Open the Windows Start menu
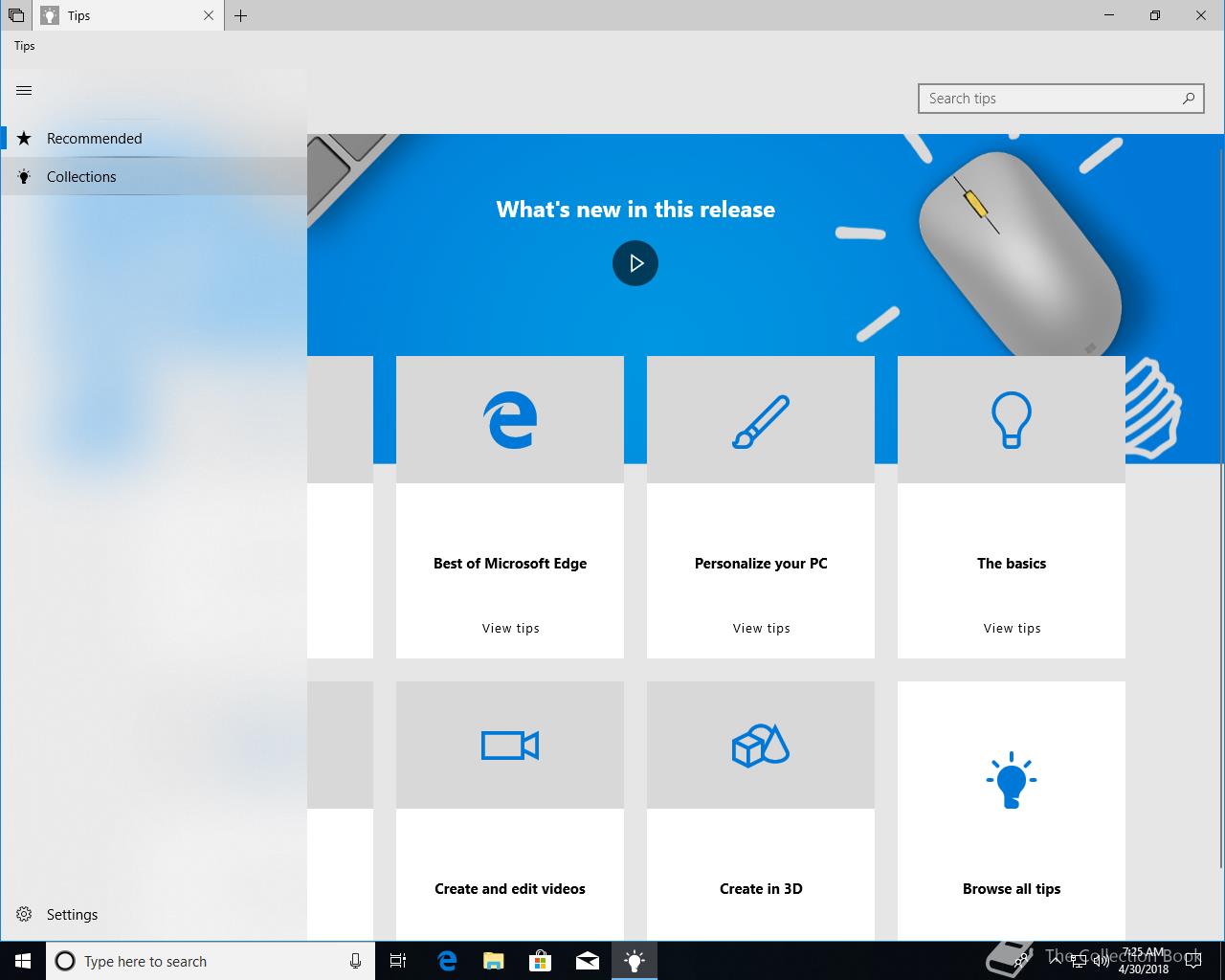 point(23,961)
